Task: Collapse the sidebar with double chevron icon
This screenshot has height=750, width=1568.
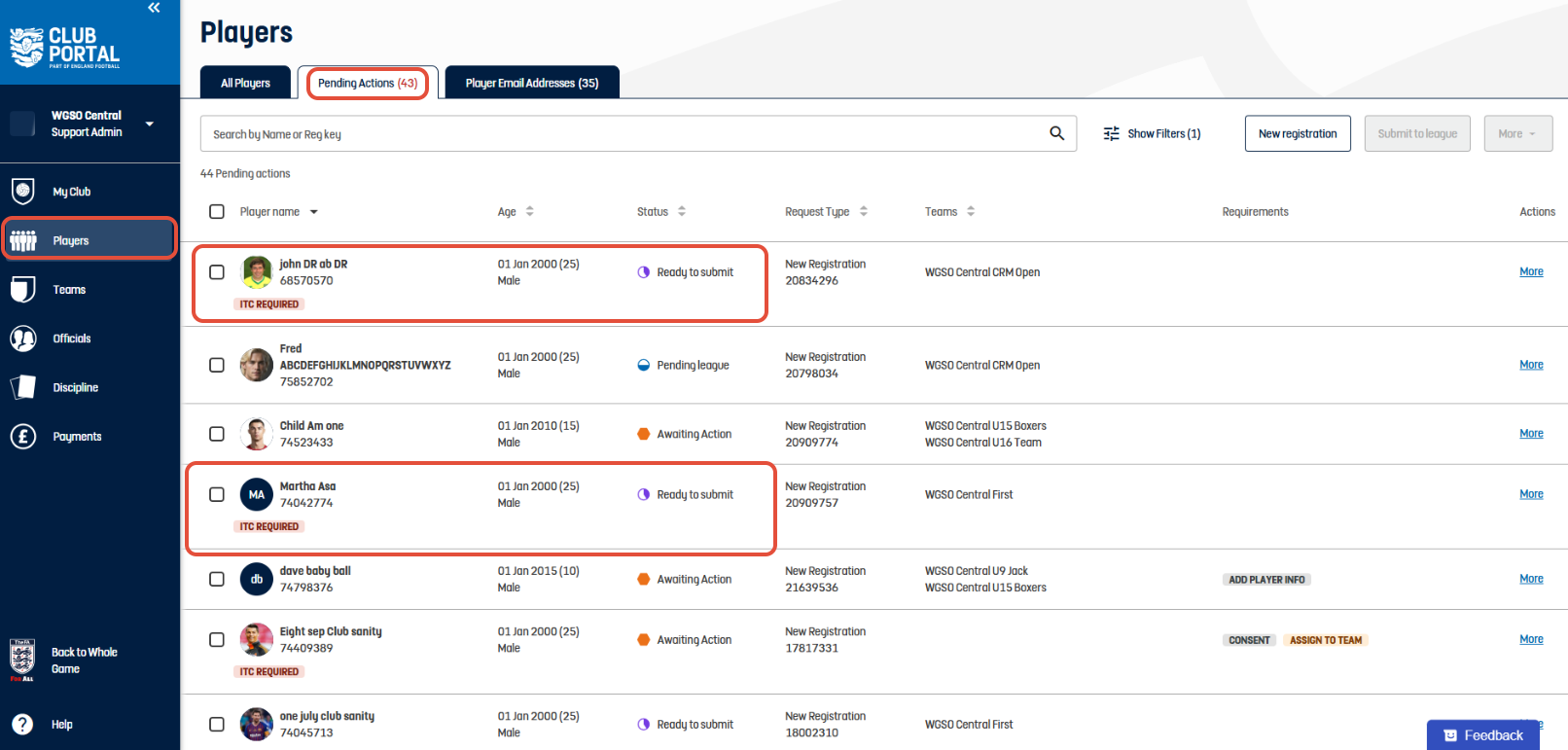Action: [x=154, y=8]
